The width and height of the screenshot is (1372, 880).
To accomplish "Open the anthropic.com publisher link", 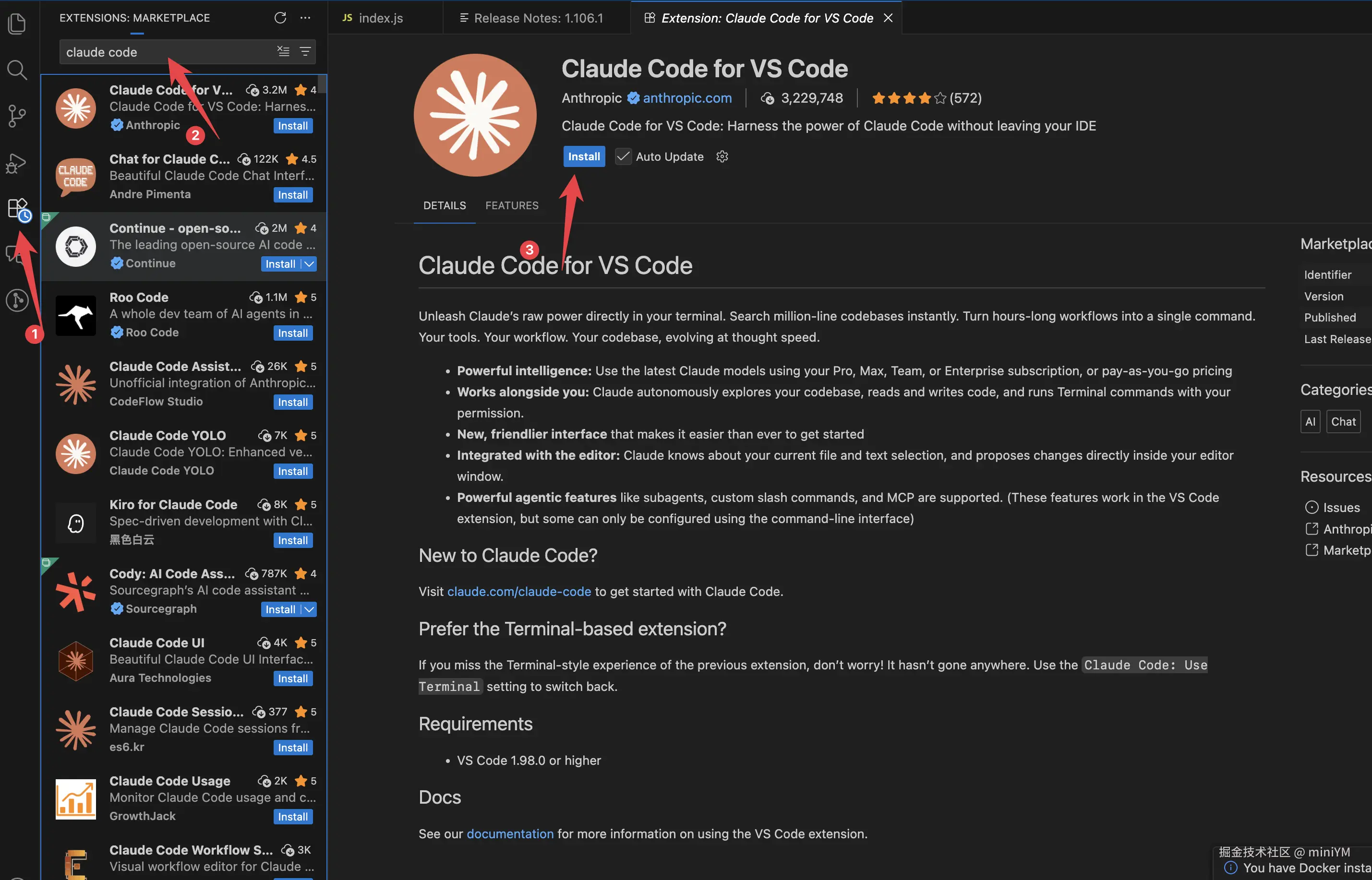I will coord(686,98).
